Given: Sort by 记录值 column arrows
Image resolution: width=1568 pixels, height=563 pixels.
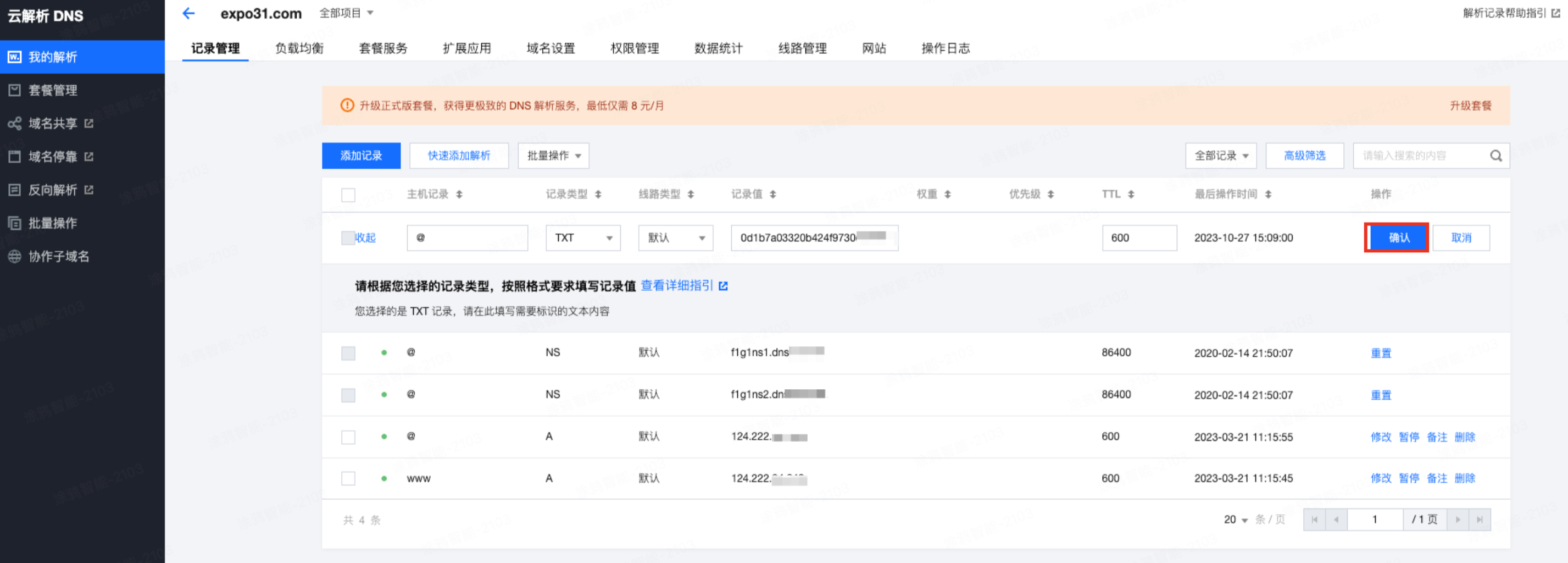Looking at the screenshot, I should [x=773, y=195].
